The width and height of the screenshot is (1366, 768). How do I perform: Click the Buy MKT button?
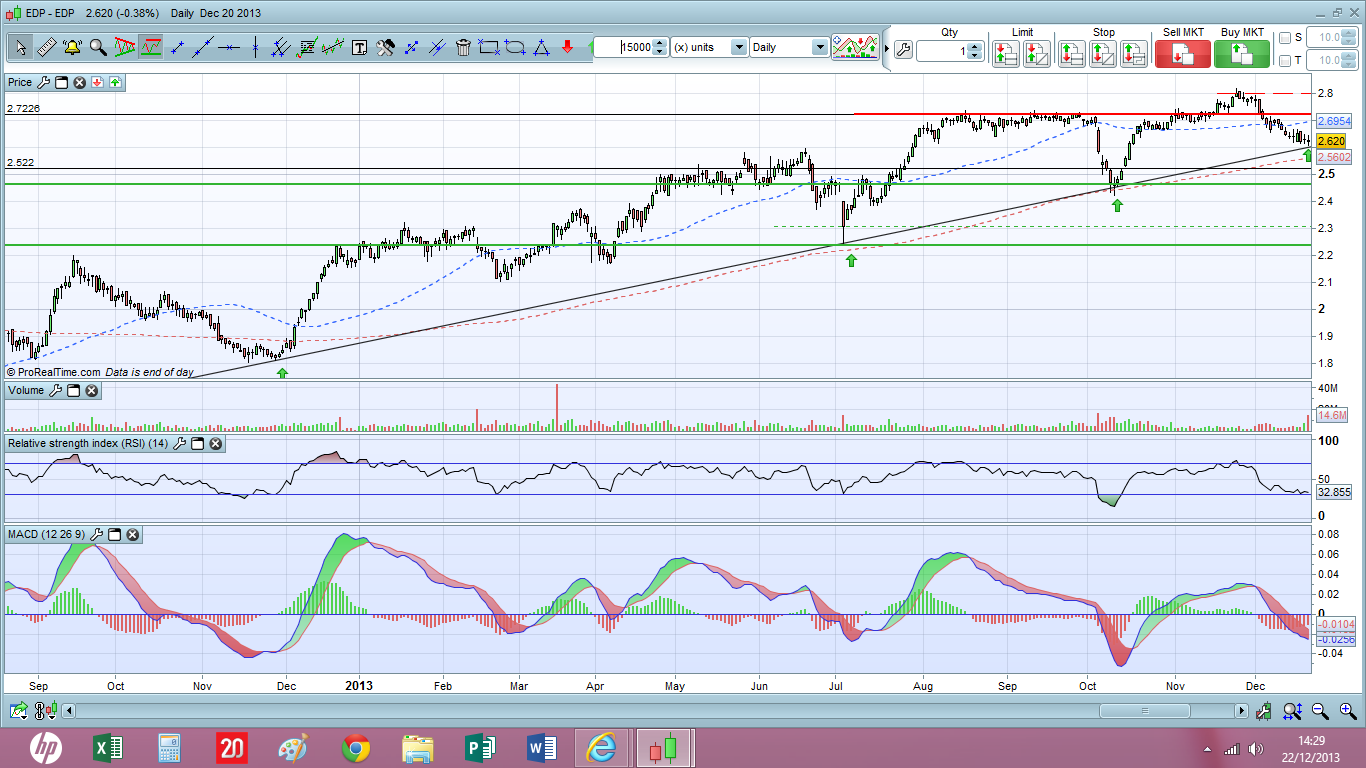coord(1241,53)
